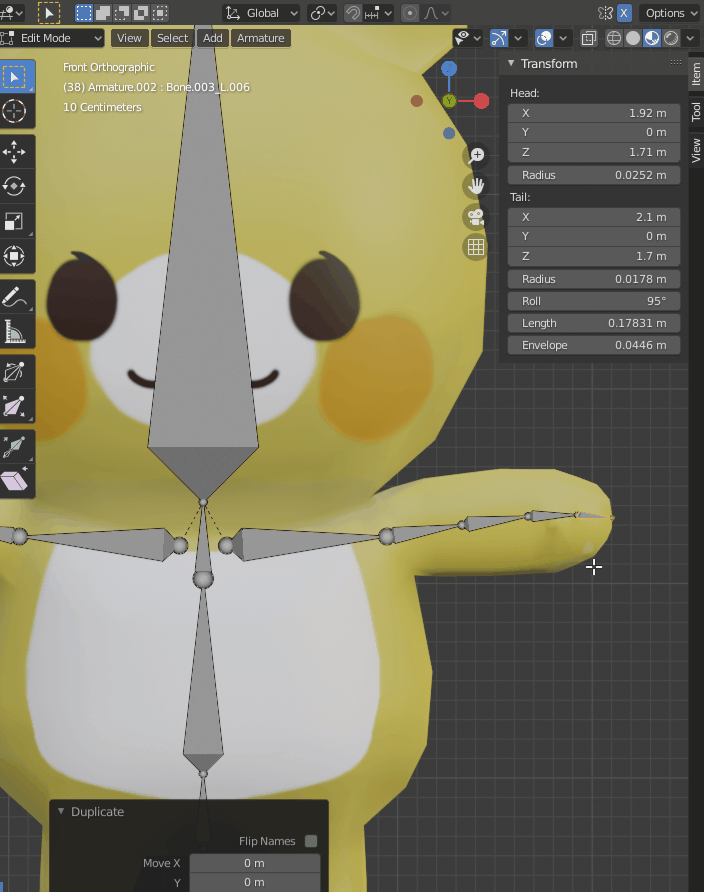Switch to rendered shading
This screenshot has width=704, height=892.
click(x=671, y=38)
